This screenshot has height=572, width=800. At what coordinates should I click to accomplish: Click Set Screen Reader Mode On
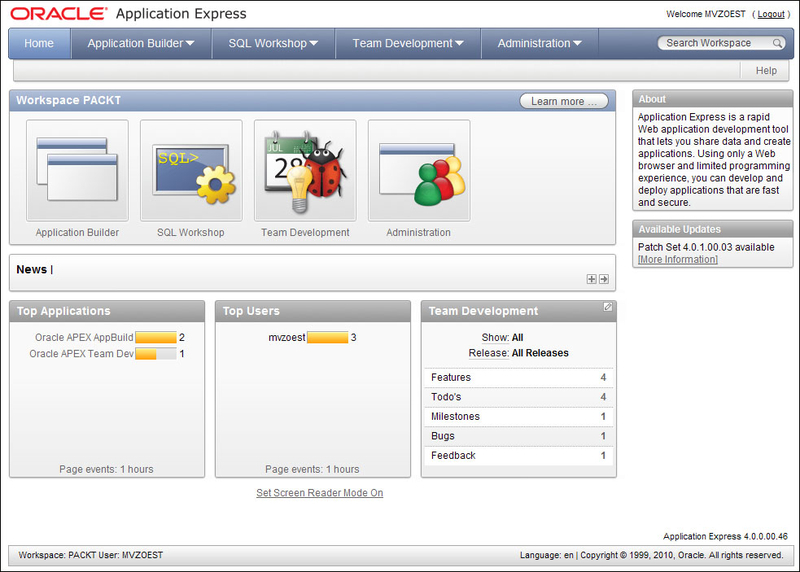[x=320, y=493]
